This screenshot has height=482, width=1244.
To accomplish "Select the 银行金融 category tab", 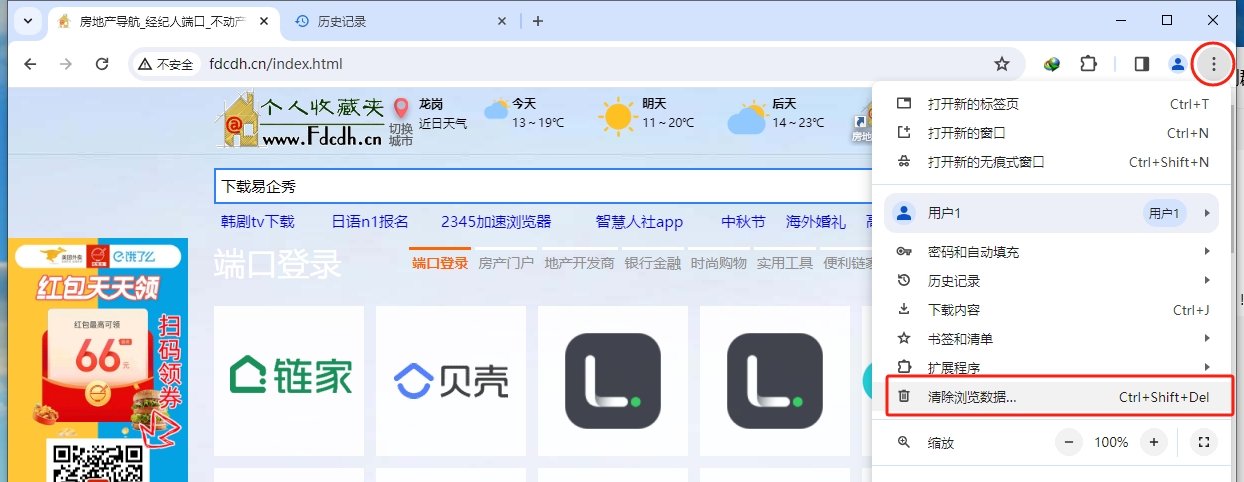I will [653, 263].
